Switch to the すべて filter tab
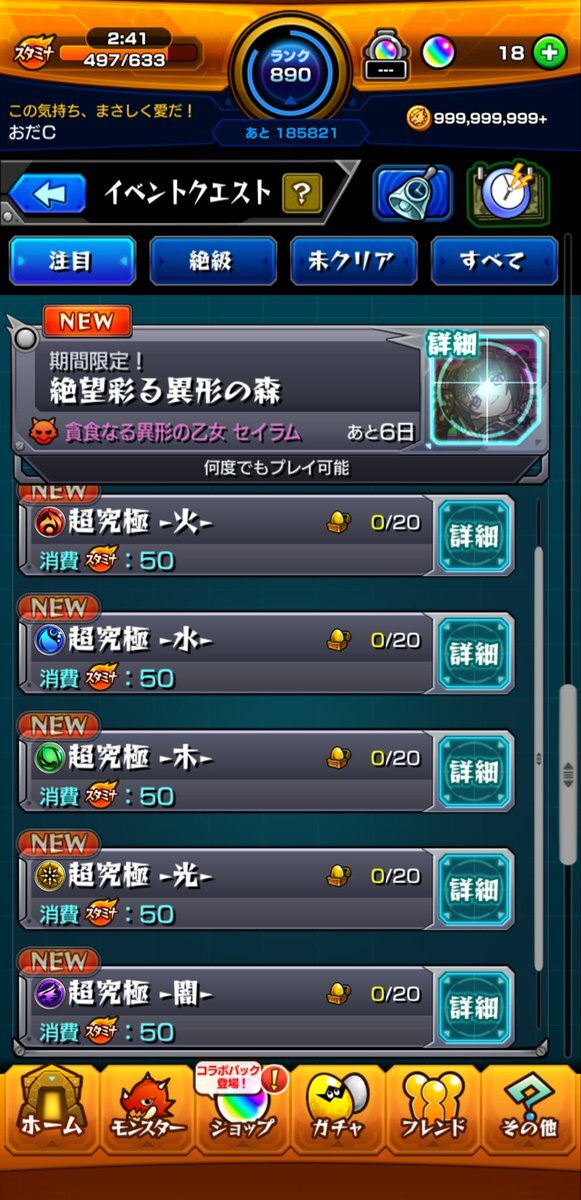This screenshot has width=581, height=1200. (494, 261)
